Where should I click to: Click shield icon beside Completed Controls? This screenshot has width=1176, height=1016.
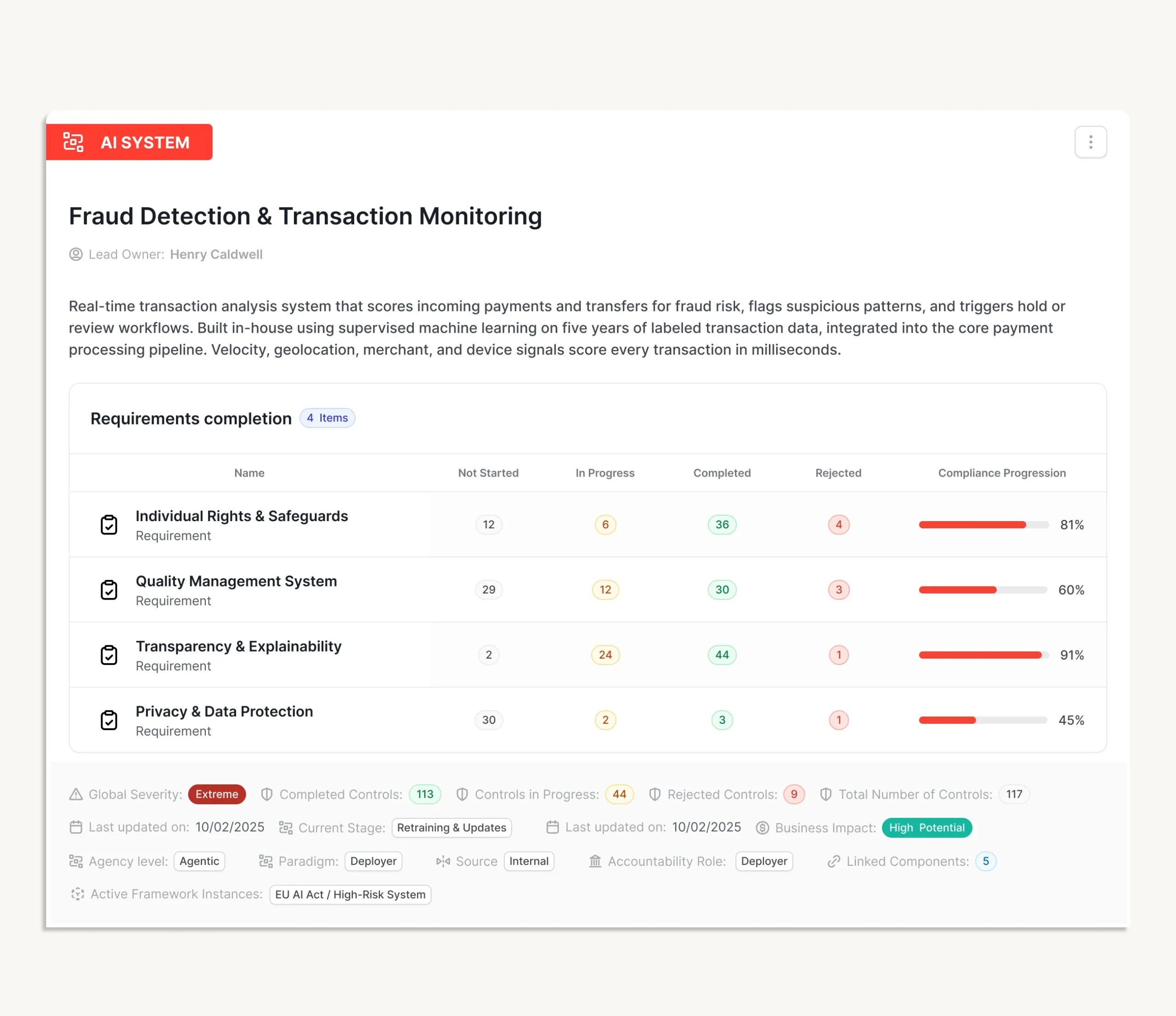click(267, 794)
